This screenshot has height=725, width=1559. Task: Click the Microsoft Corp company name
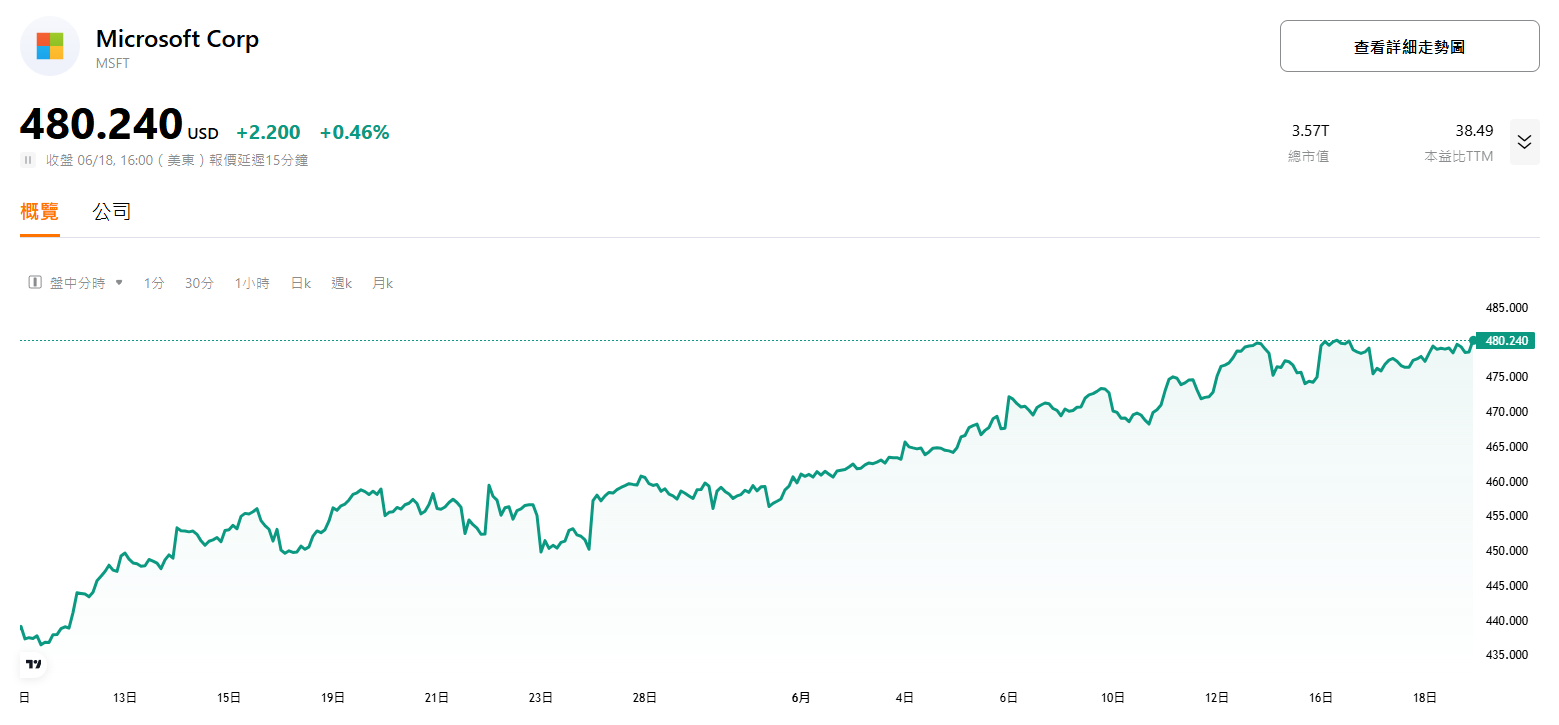click(x=177, y=39)
